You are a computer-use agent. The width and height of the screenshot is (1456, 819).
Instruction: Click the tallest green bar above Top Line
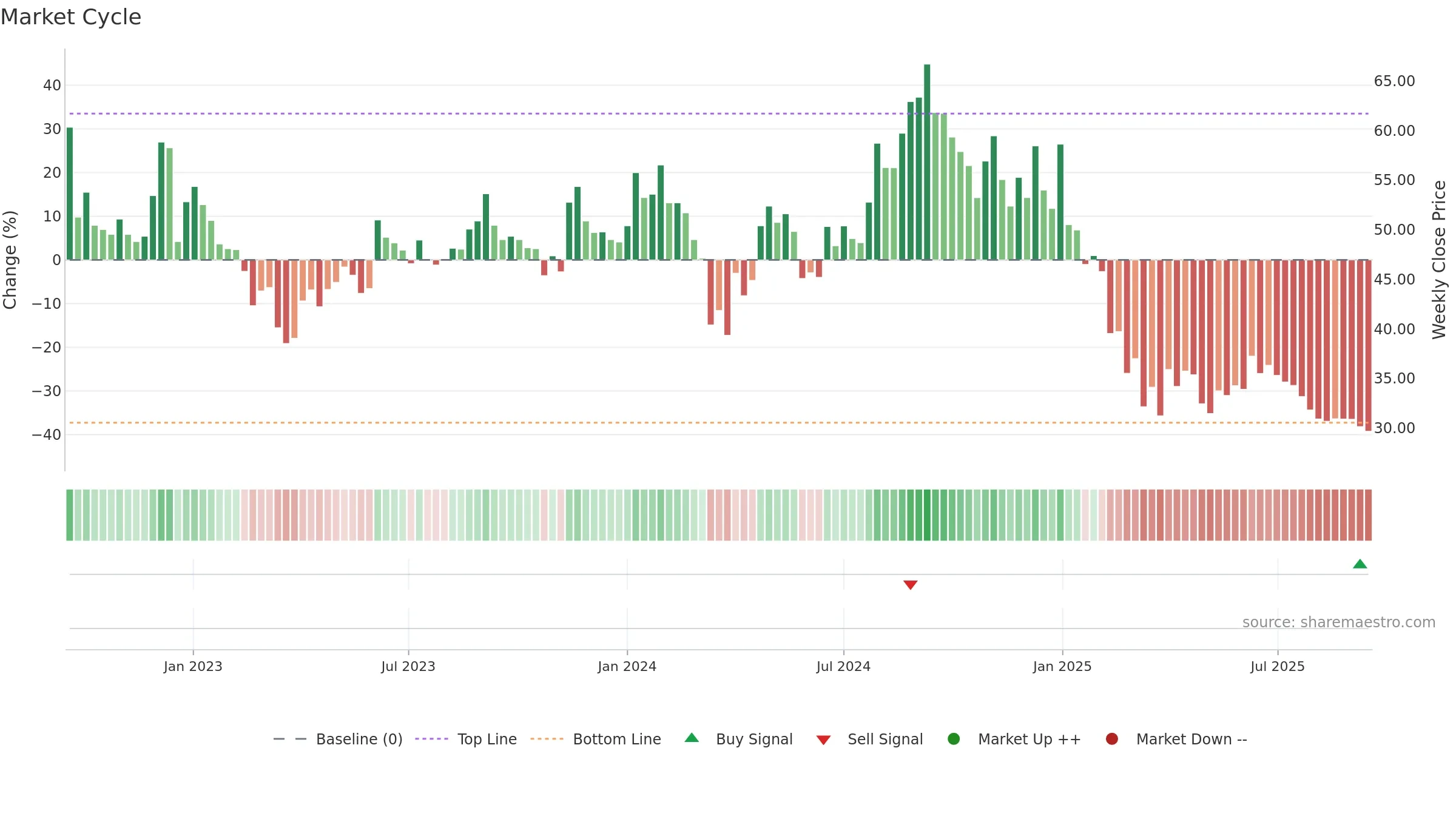[927, 162]
